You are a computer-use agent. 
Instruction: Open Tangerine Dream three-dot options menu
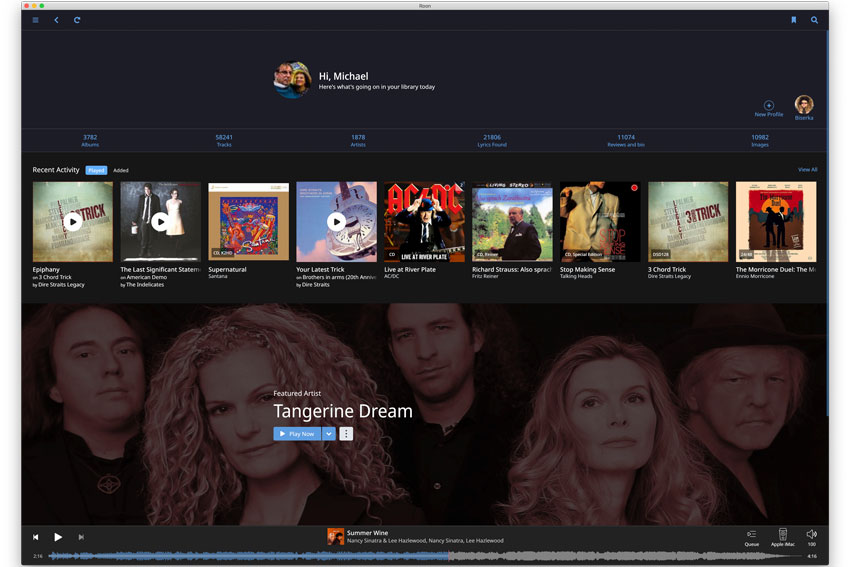tap(346, 434)
